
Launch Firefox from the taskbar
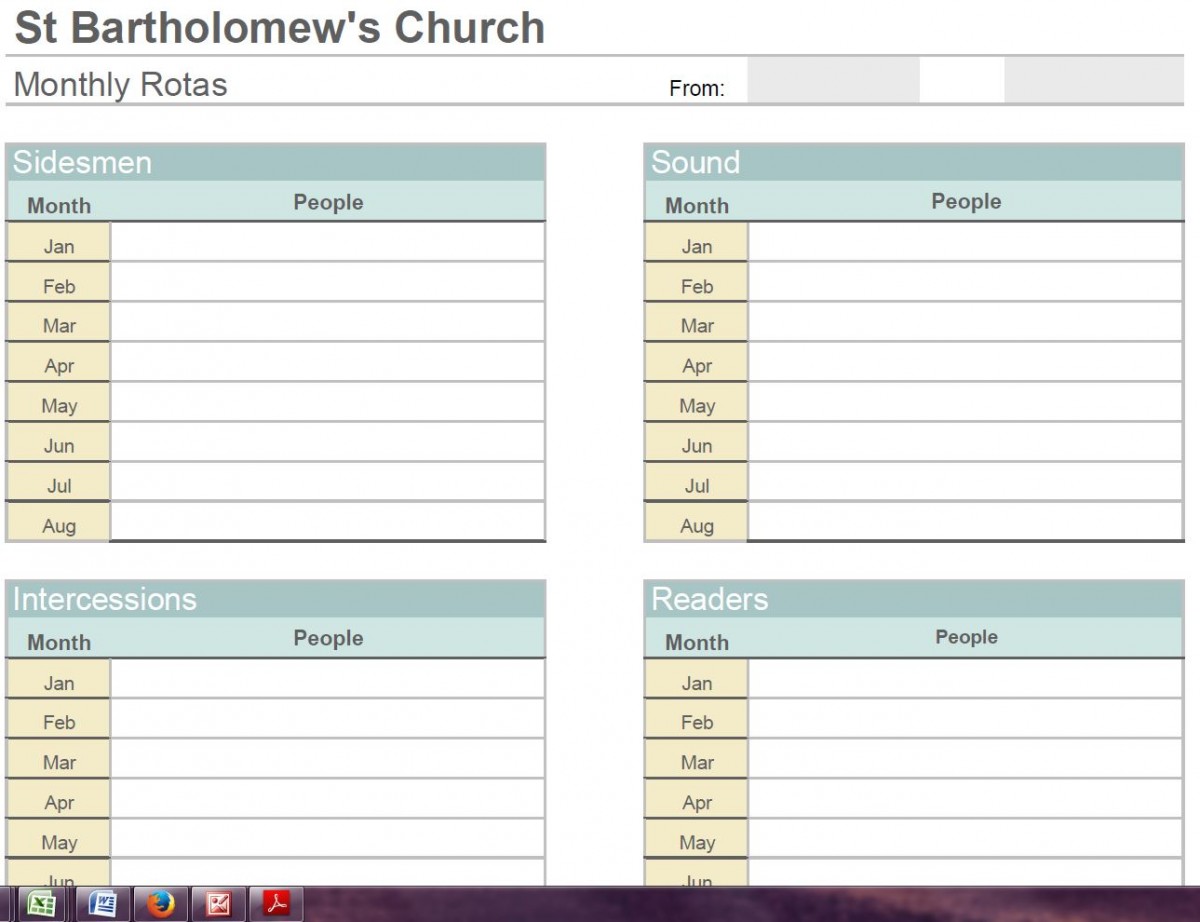tap(160, 904)
